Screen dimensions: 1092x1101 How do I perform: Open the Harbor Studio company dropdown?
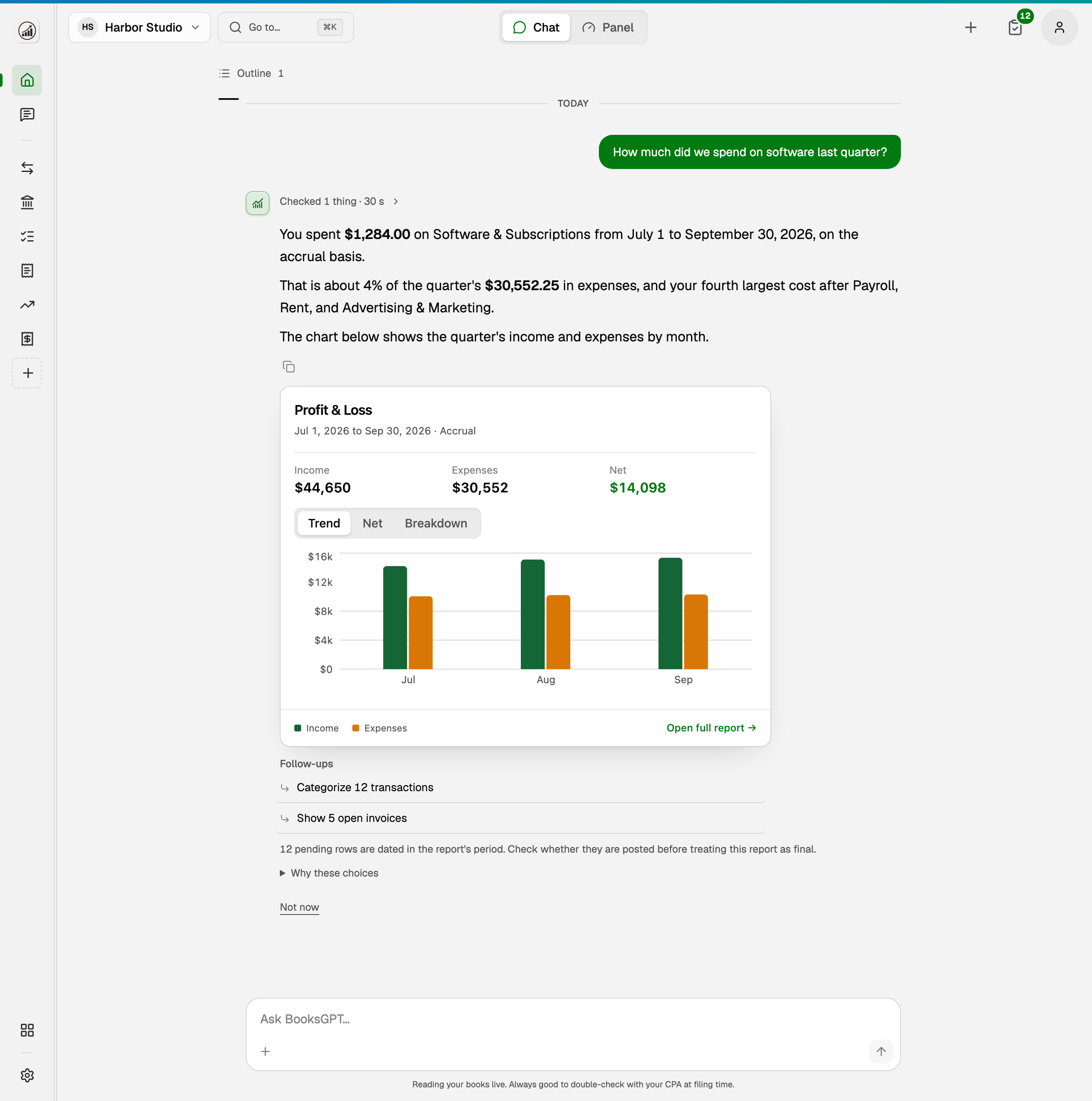[x=139, y=27]
